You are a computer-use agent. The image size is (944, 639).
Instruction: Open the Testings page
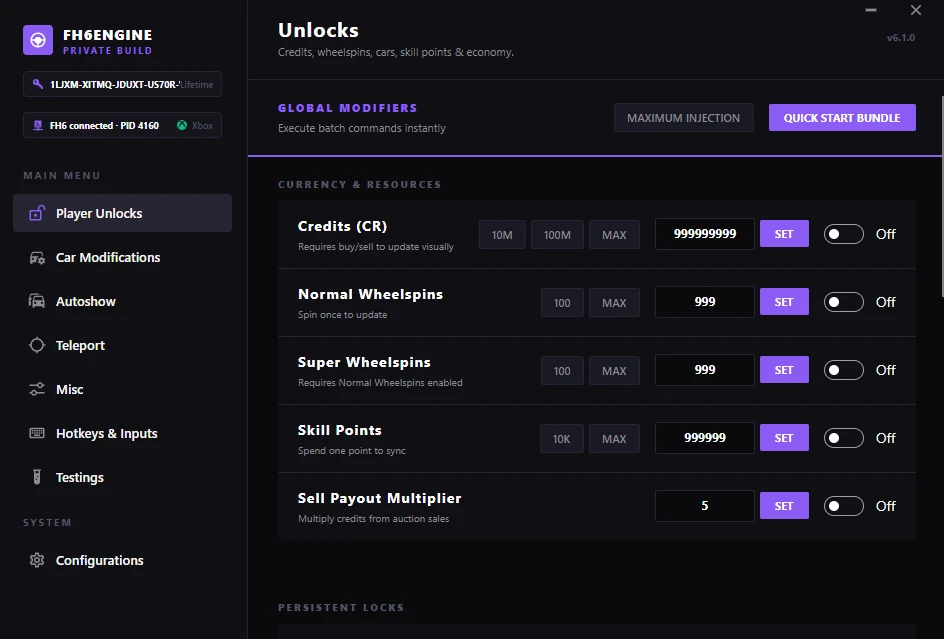122,477
